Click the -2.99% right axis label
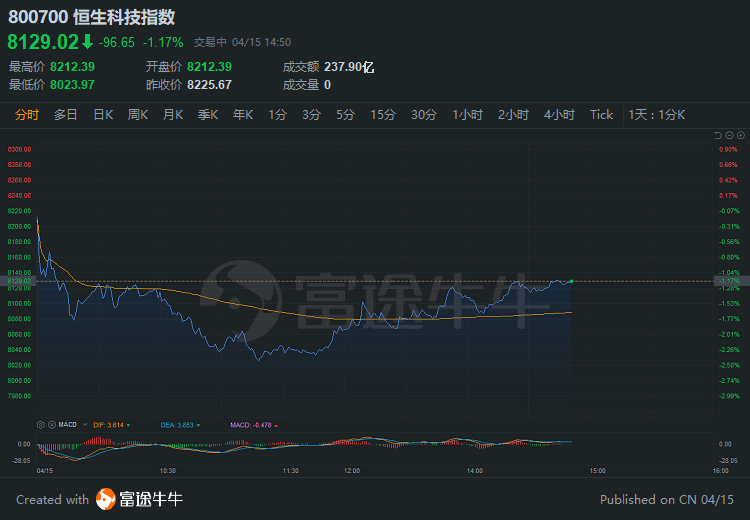This screenshot has height=520, width=750. coord(729,396)
